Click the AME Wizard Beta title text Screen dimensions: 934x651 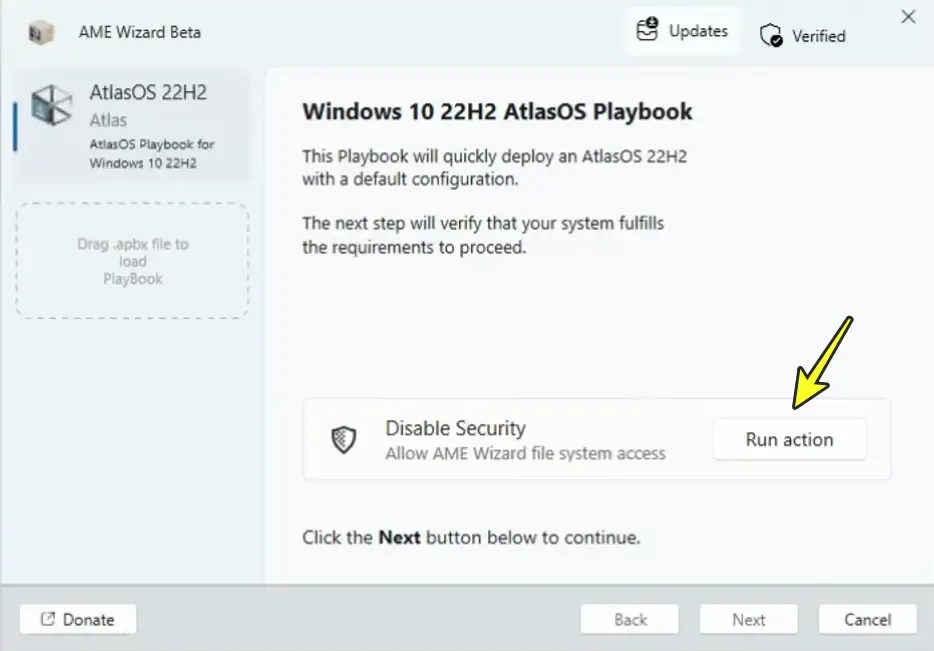pos(139,32)
